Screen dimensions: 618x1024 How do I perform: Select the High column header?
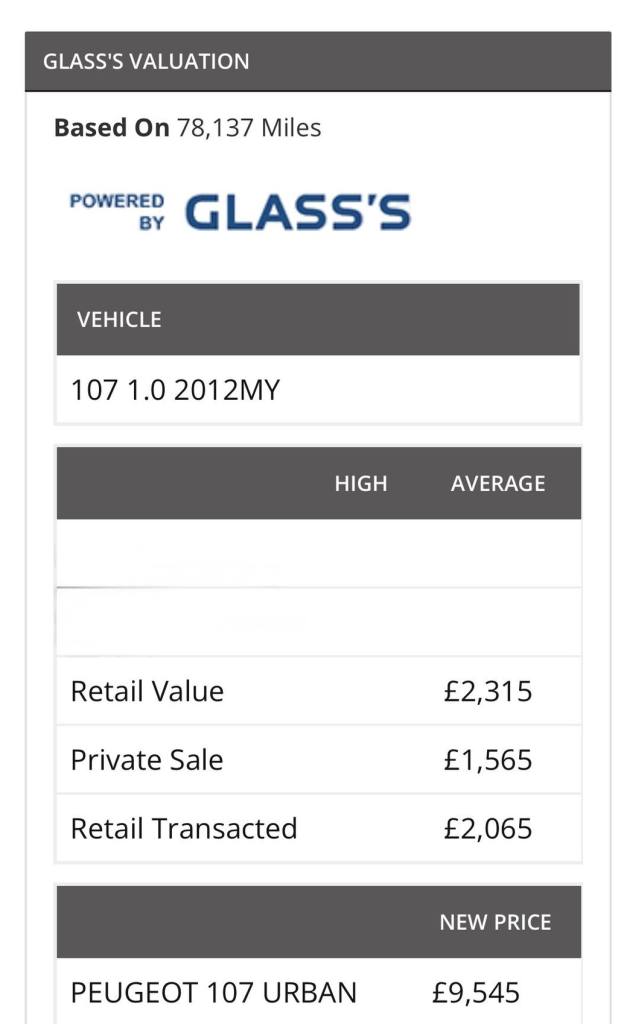coord(360,483)
